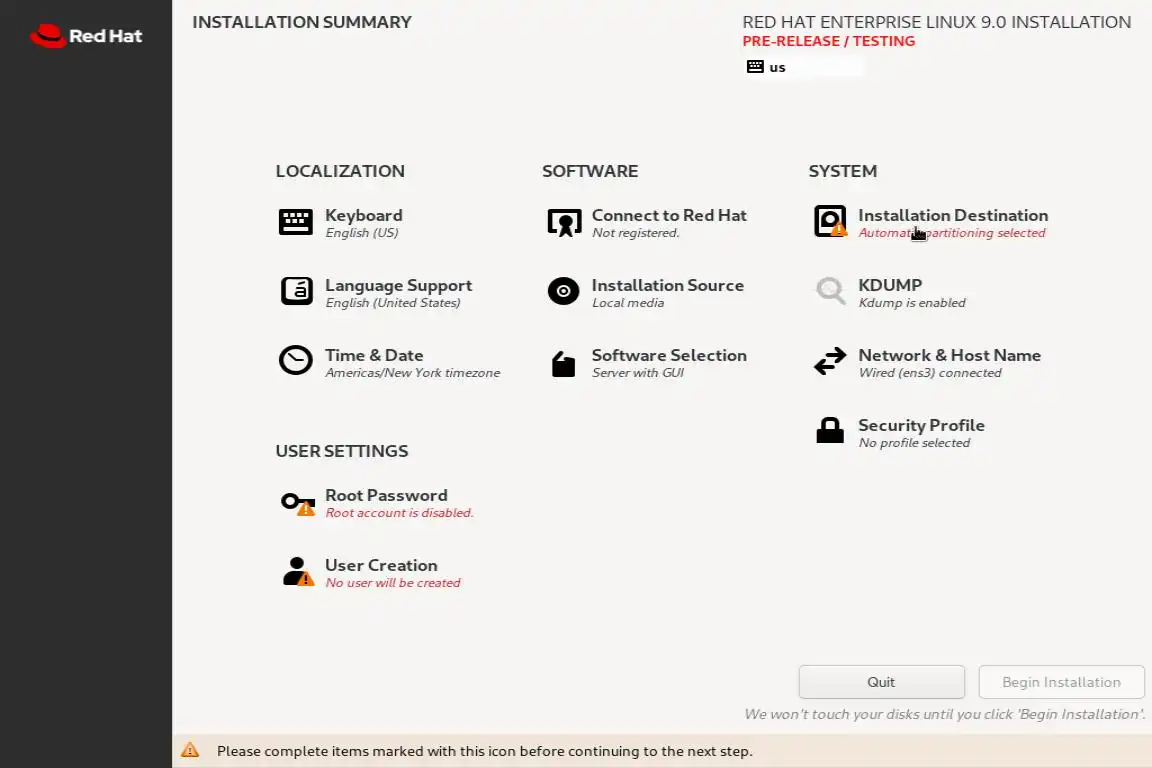1152x768 pixels.
Task: Open Time & Date configuration label
Action: pos(374,355)
